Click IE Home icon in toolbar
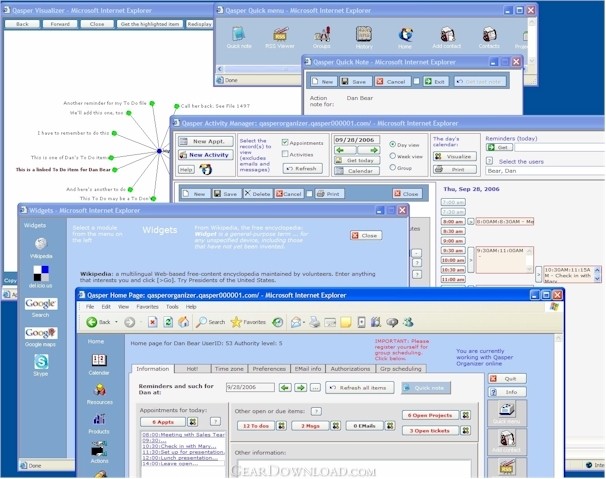 tap(184, 322)
